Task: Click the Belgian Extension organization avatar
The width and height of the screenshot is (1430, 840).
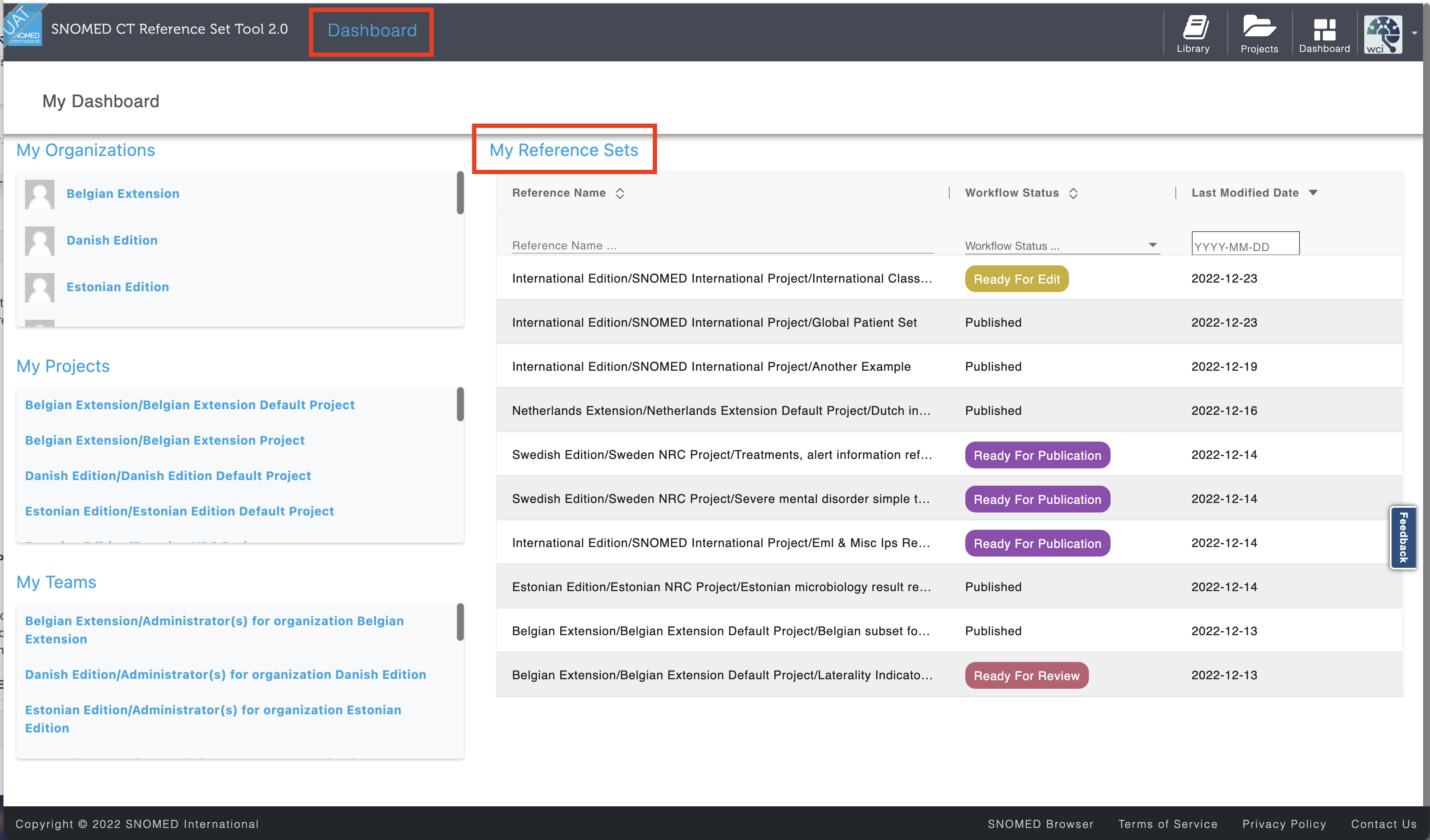Action: coord(40,194)
